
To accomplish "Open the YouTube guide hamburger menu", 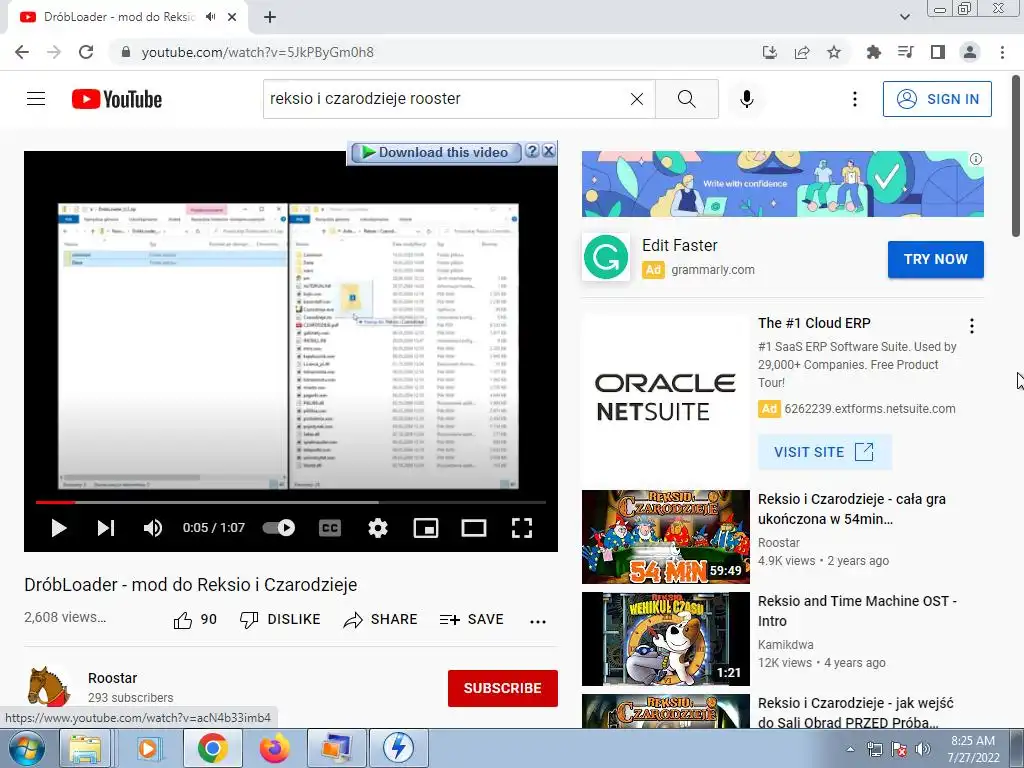I will click(x=36, y=99).
